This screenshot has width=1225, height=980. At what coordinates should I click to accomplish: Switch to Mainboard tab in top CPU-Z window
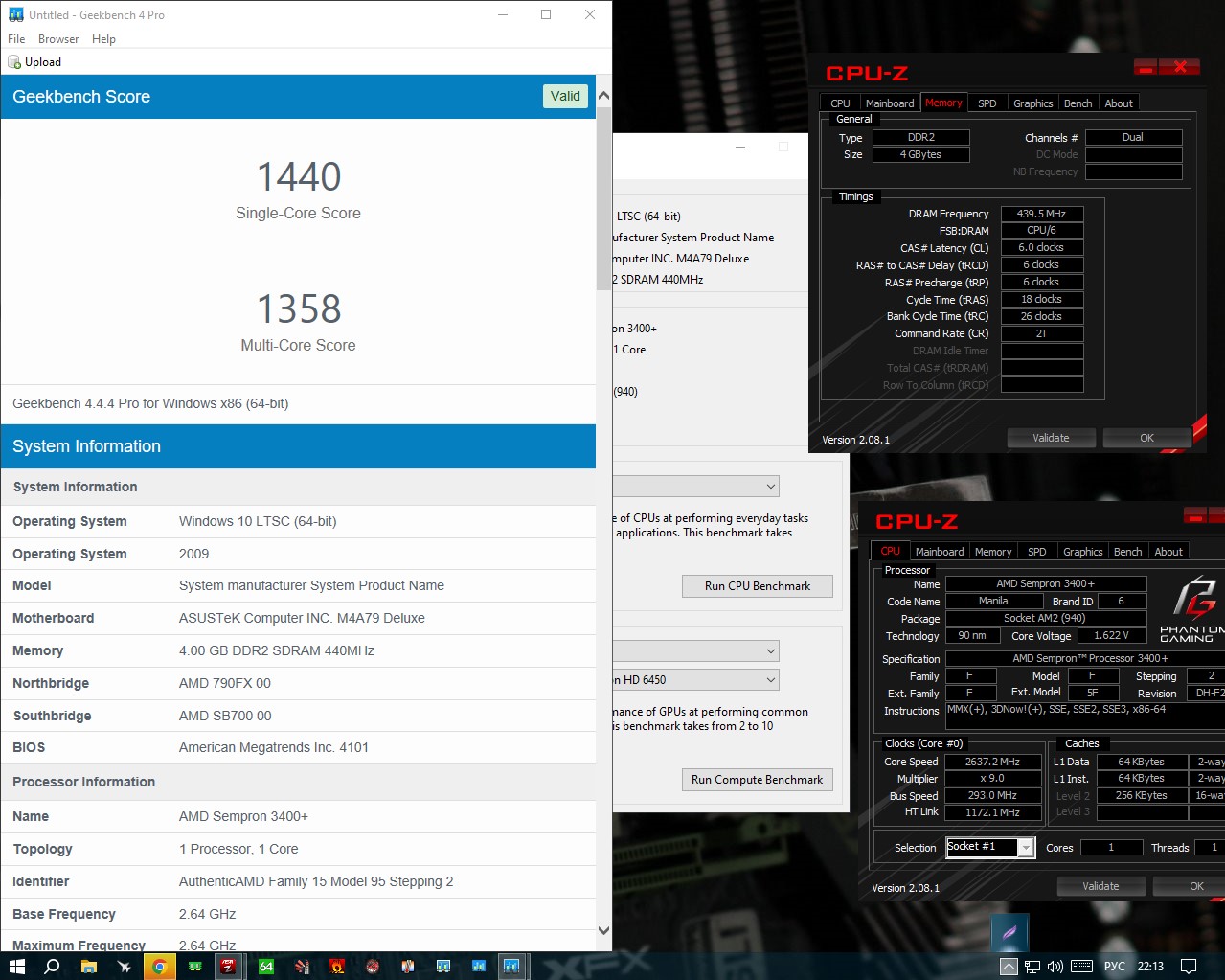point(890,103)
